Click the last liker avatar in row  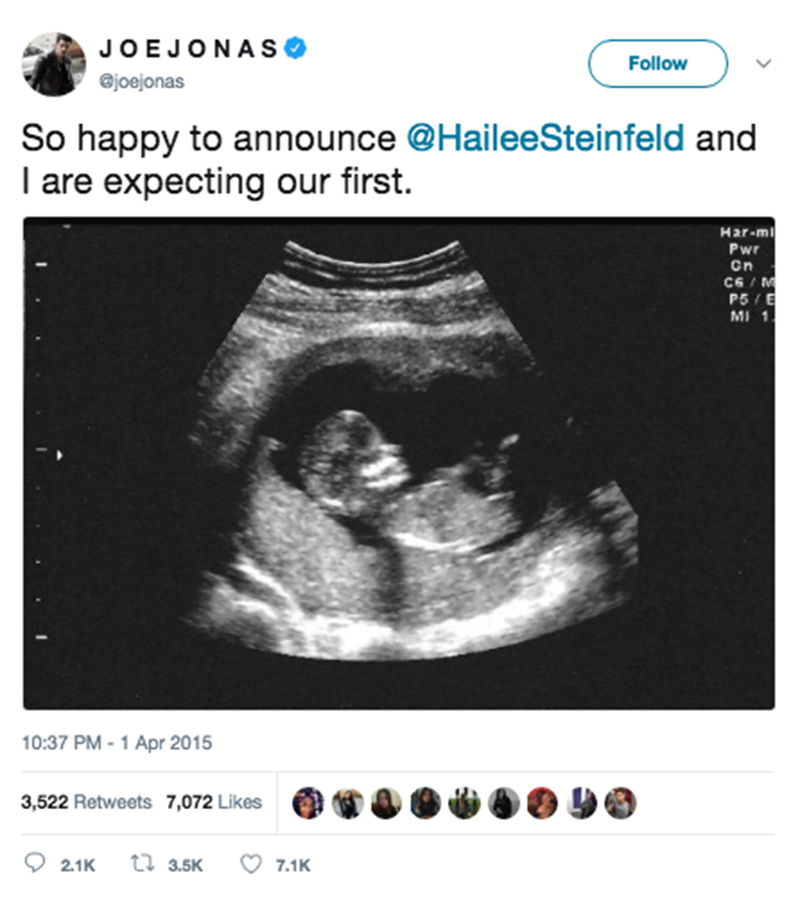click(620, 802)
